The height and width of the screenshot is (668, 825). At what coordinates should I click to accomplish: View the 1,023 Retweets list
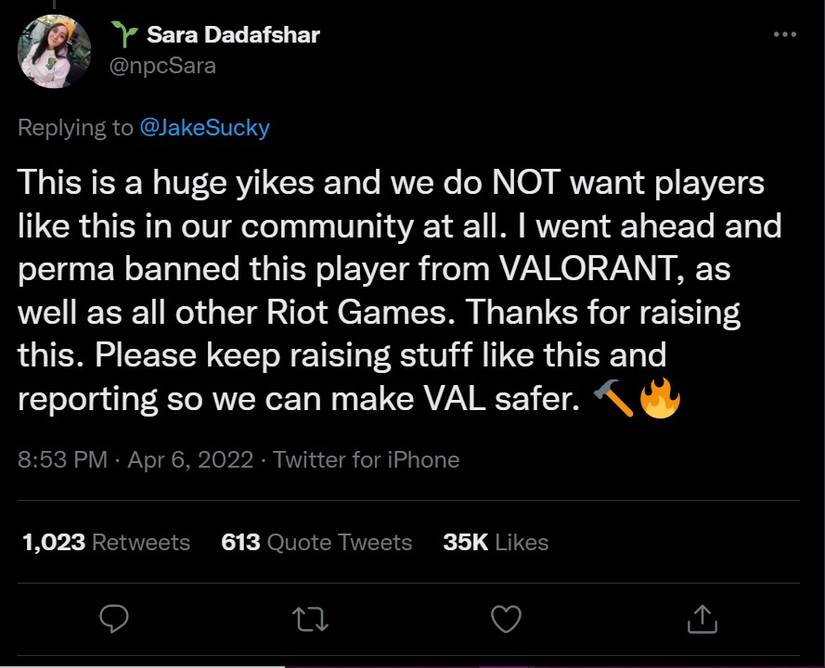106,542
